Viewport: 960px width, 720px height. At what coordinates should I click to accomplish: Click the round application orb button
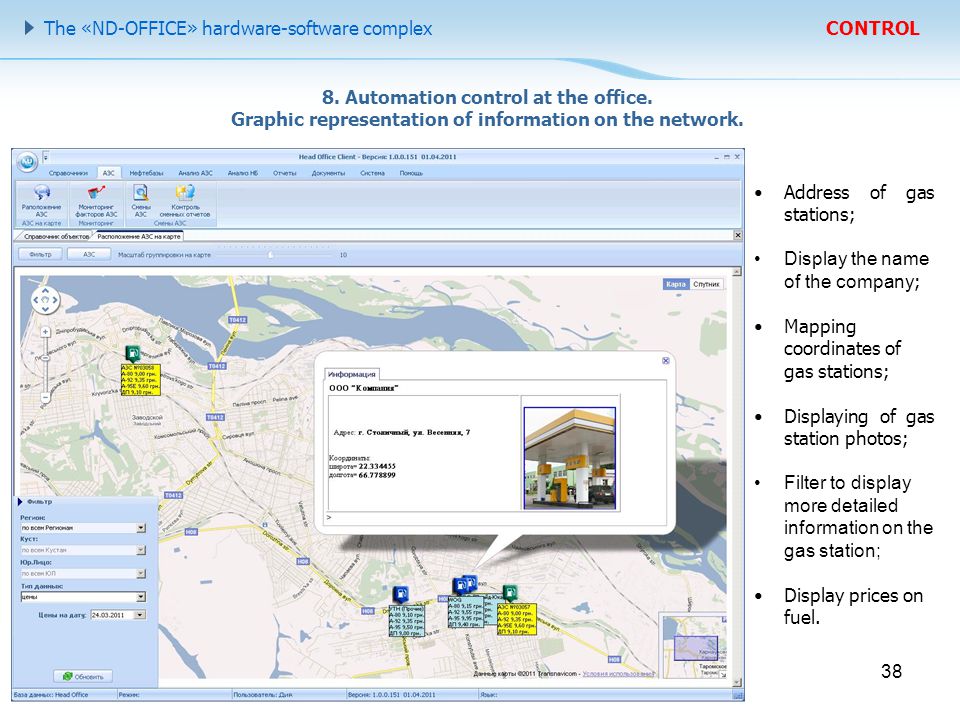[27, 162]
